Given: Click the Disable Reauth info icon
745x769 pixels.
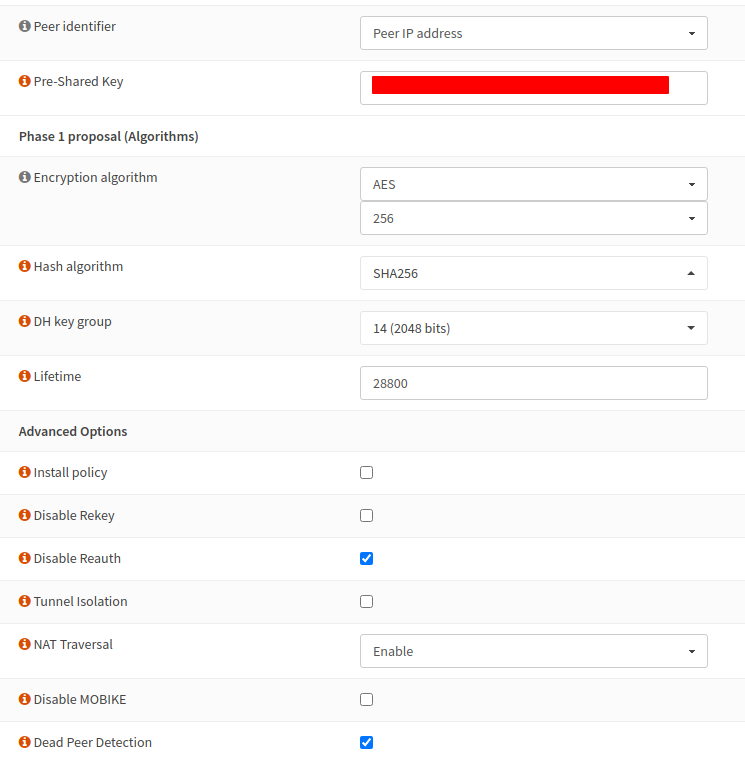Looking at the screenshot, I should tap(25, 558).
